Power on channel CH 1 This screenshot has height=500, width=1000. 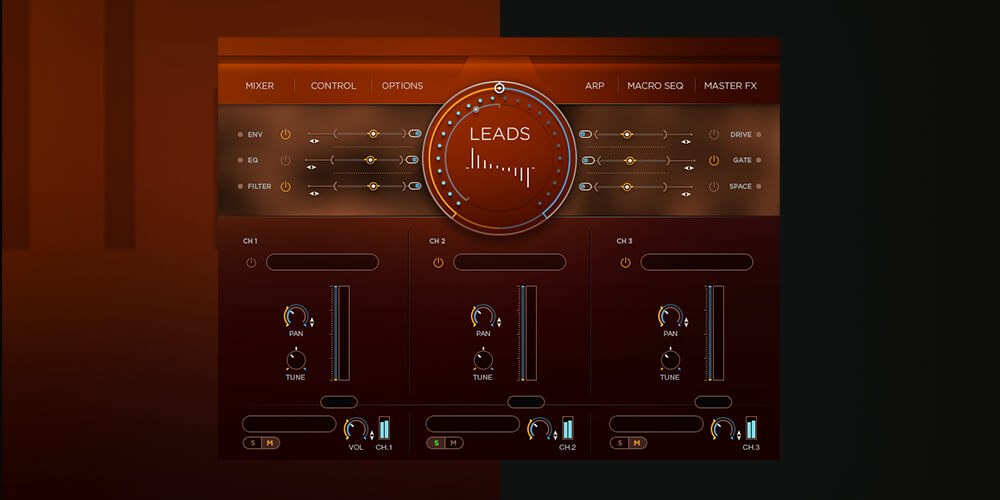[x=251, y=263]
